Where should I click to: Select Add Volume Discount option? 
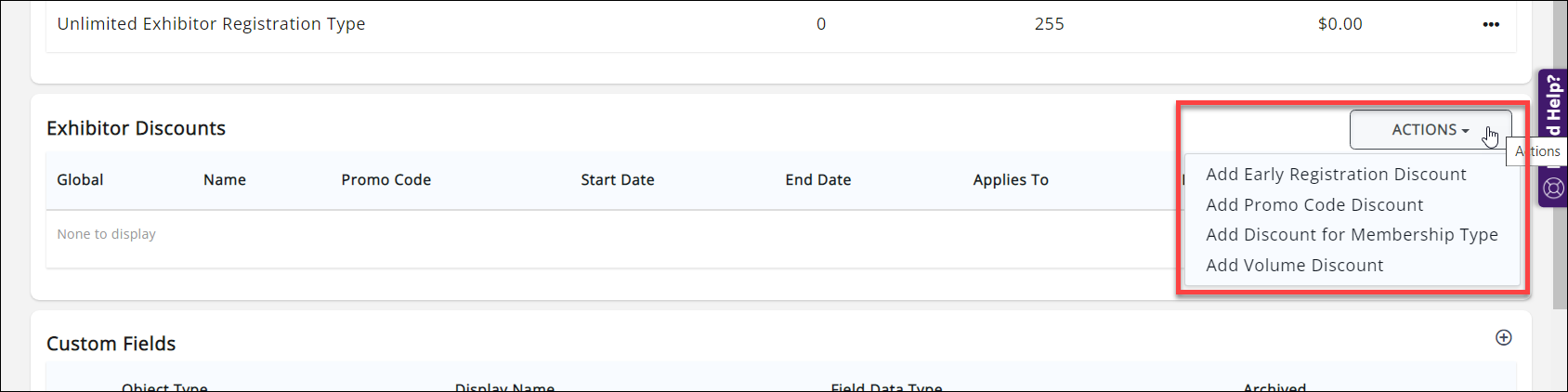[1294, 266]
